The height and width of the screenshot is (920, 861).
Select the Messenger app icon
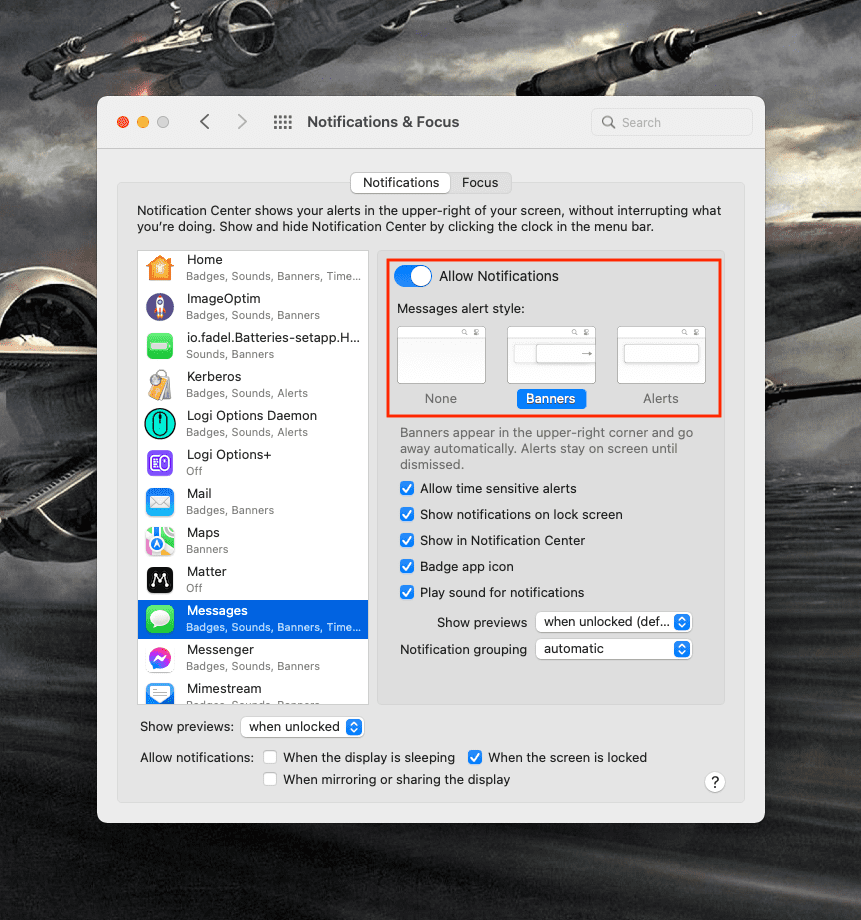[x=160, y=658]
